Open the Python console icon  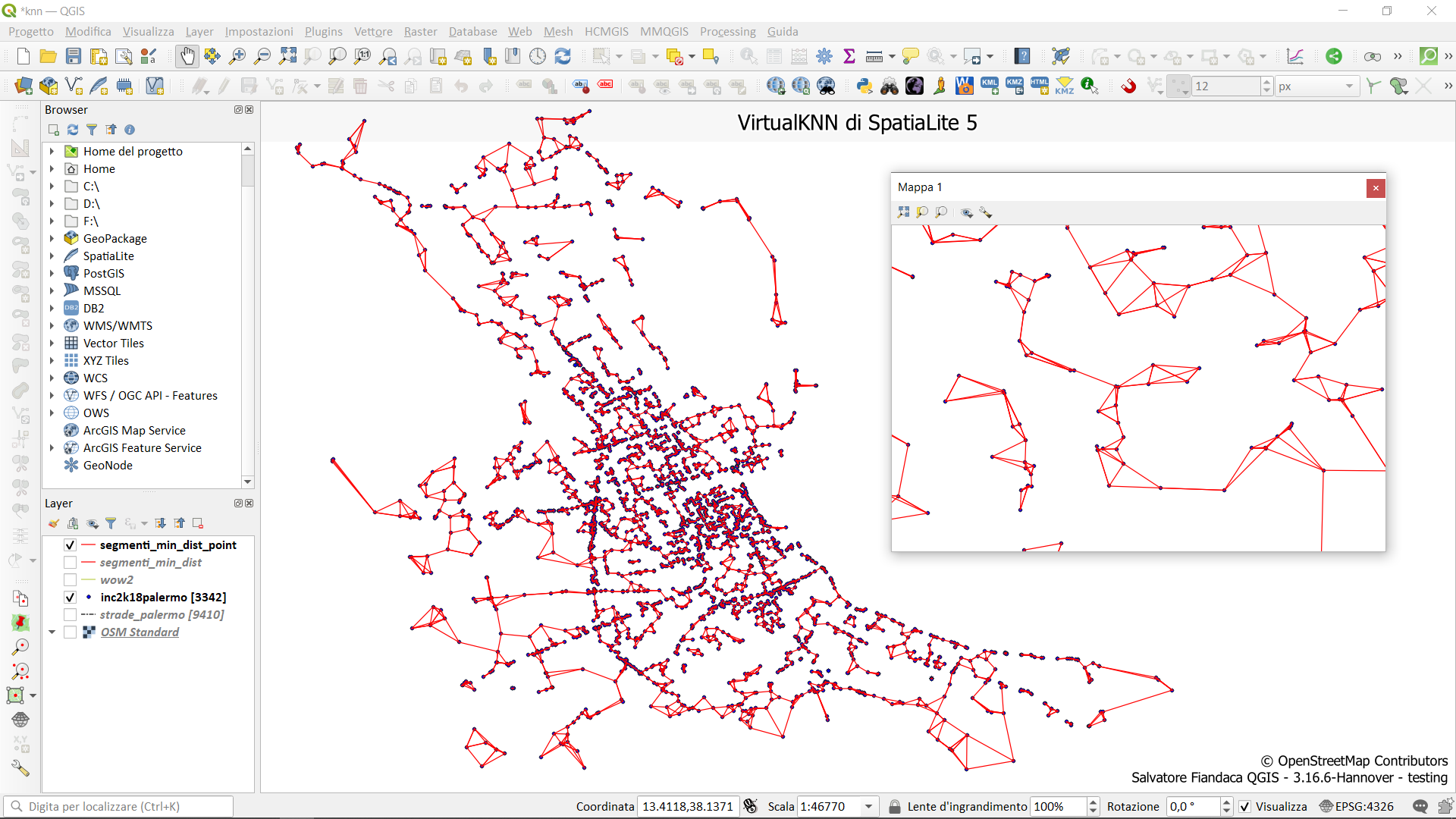pos(864,86)
